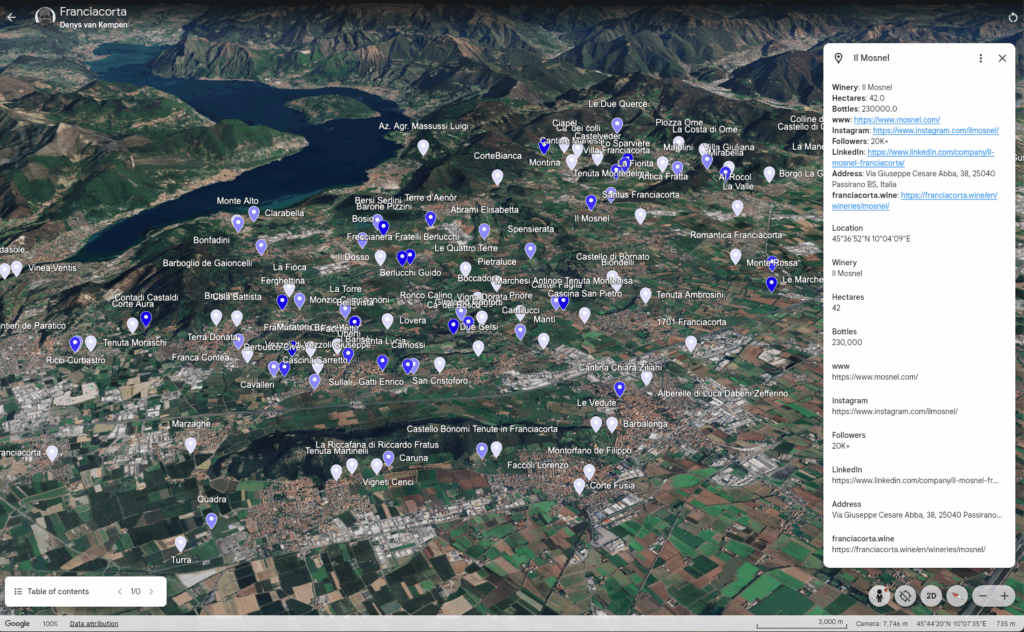Open the Il Mosnel Instagram link
1024x632 pixels.
tap(936, 131)
